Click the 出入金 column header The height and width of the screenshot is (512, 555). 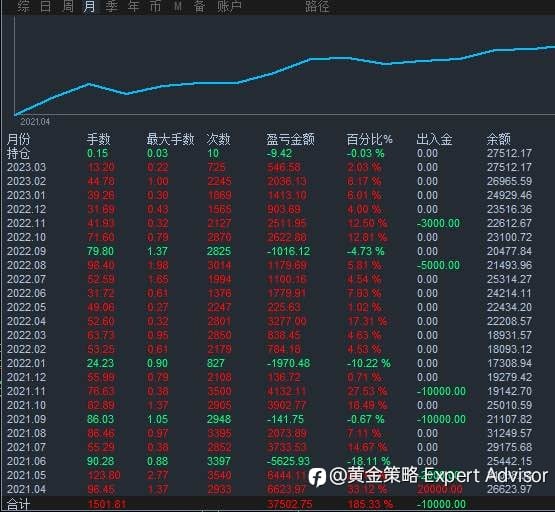(x=434, y=139)
